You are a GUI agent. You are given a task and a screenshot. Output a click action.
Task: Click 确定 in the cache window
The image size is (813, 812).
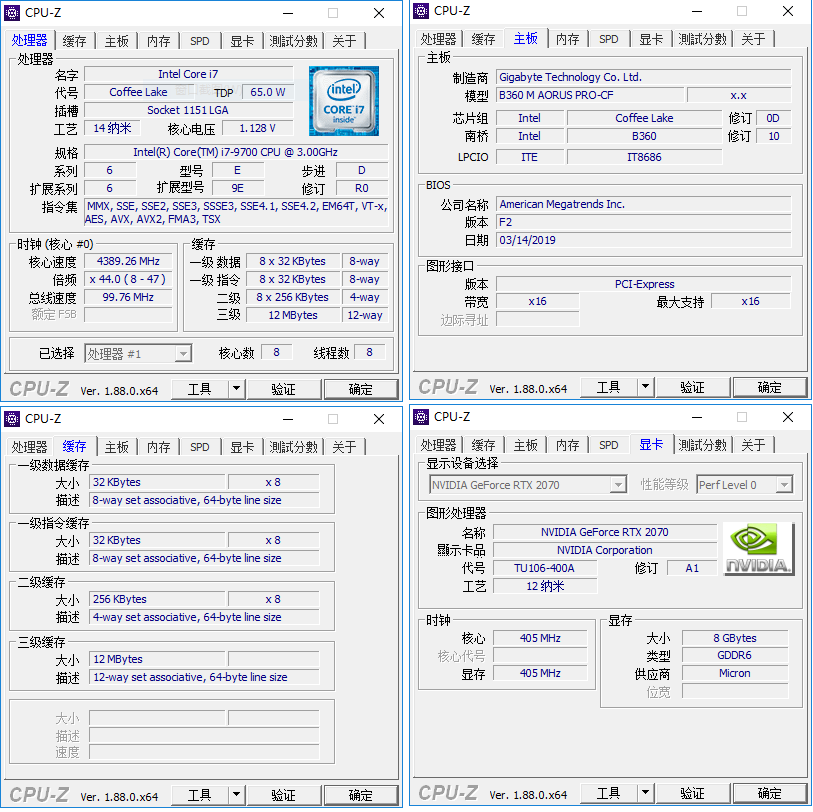(361, 795)
